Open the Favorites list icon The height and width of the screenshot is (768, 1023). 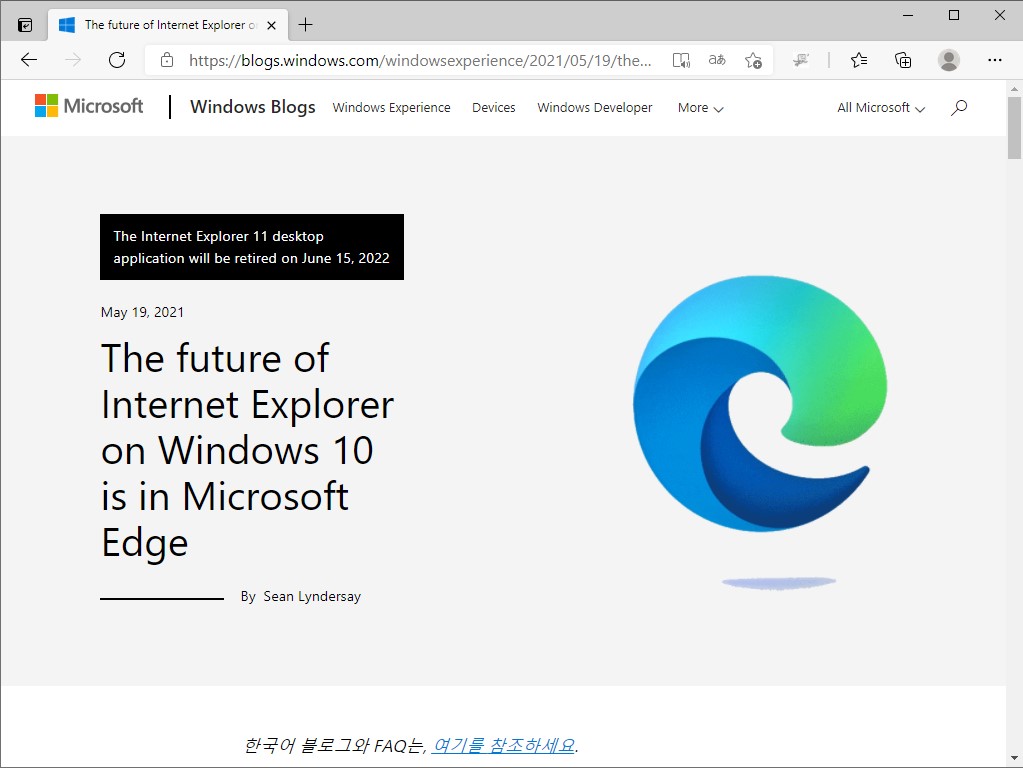pos(858,60)
